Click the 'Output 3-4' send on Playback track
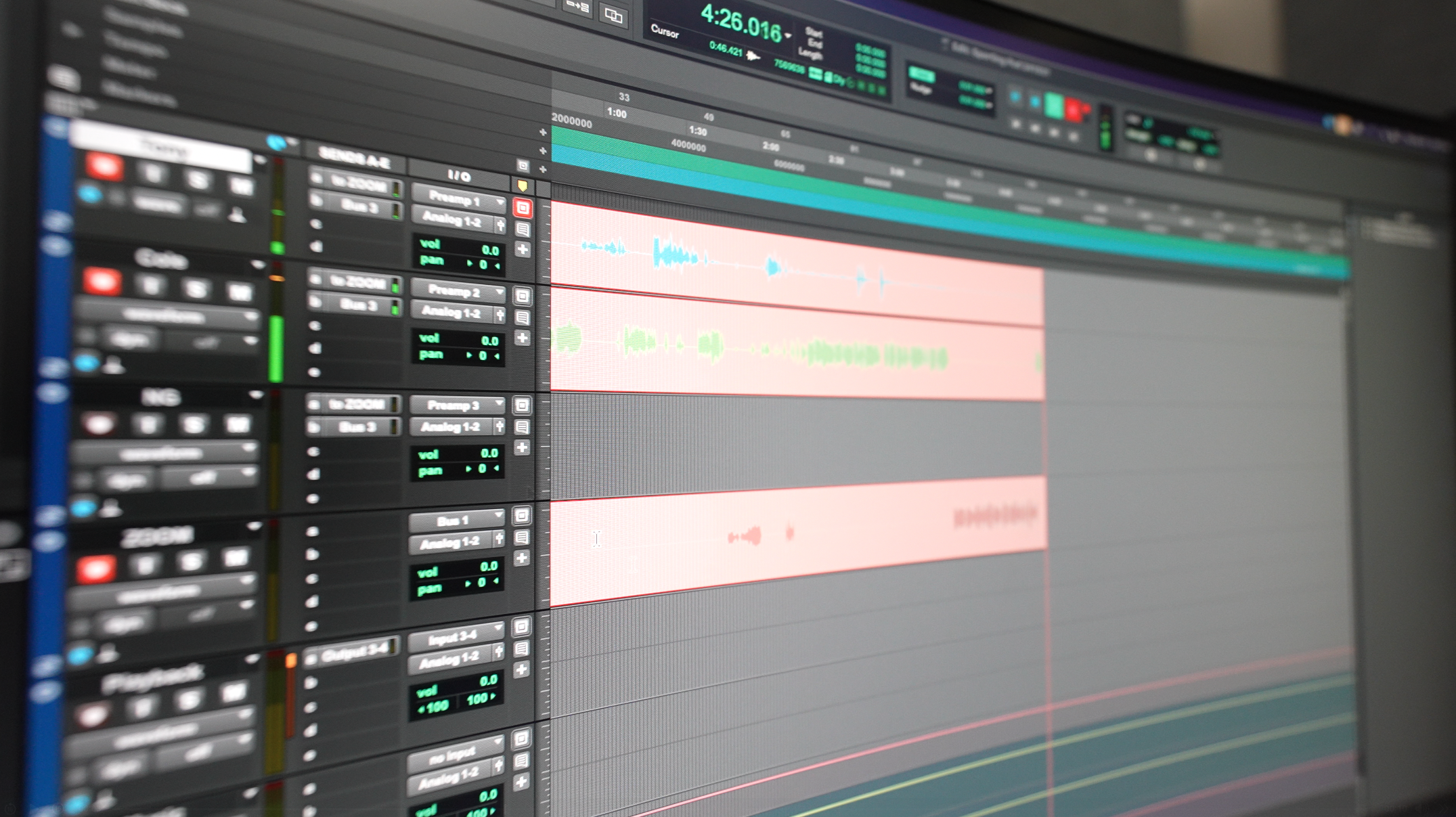The width and height of the screenshot is (1456, 817). [x=351, y=653]
